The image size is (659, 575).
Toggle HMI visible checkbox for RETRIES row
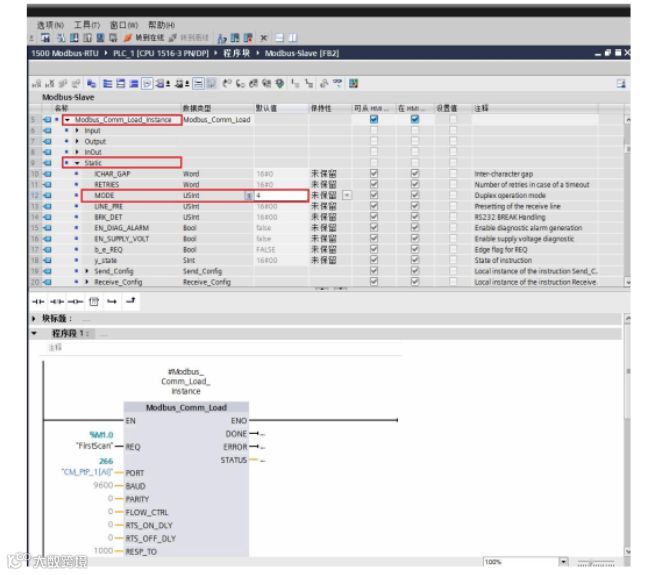(415, 185)
